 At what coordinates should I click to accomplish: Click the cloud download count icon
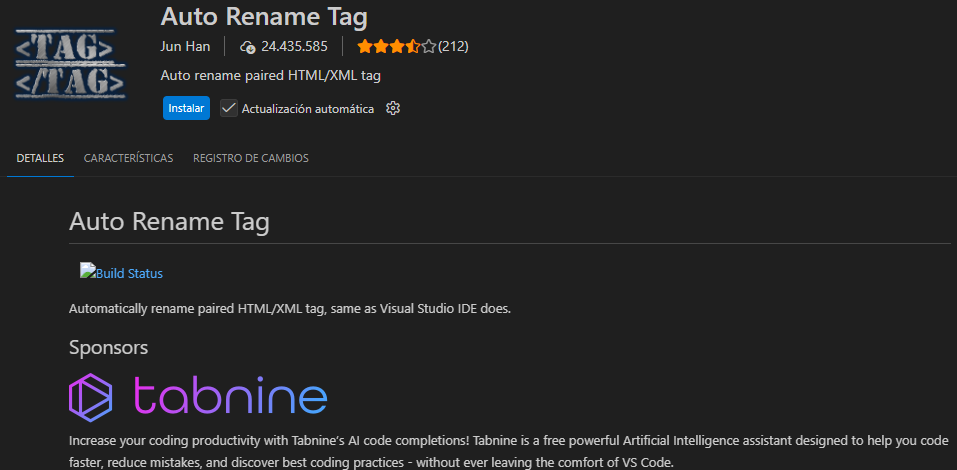[x=248, y=46]
